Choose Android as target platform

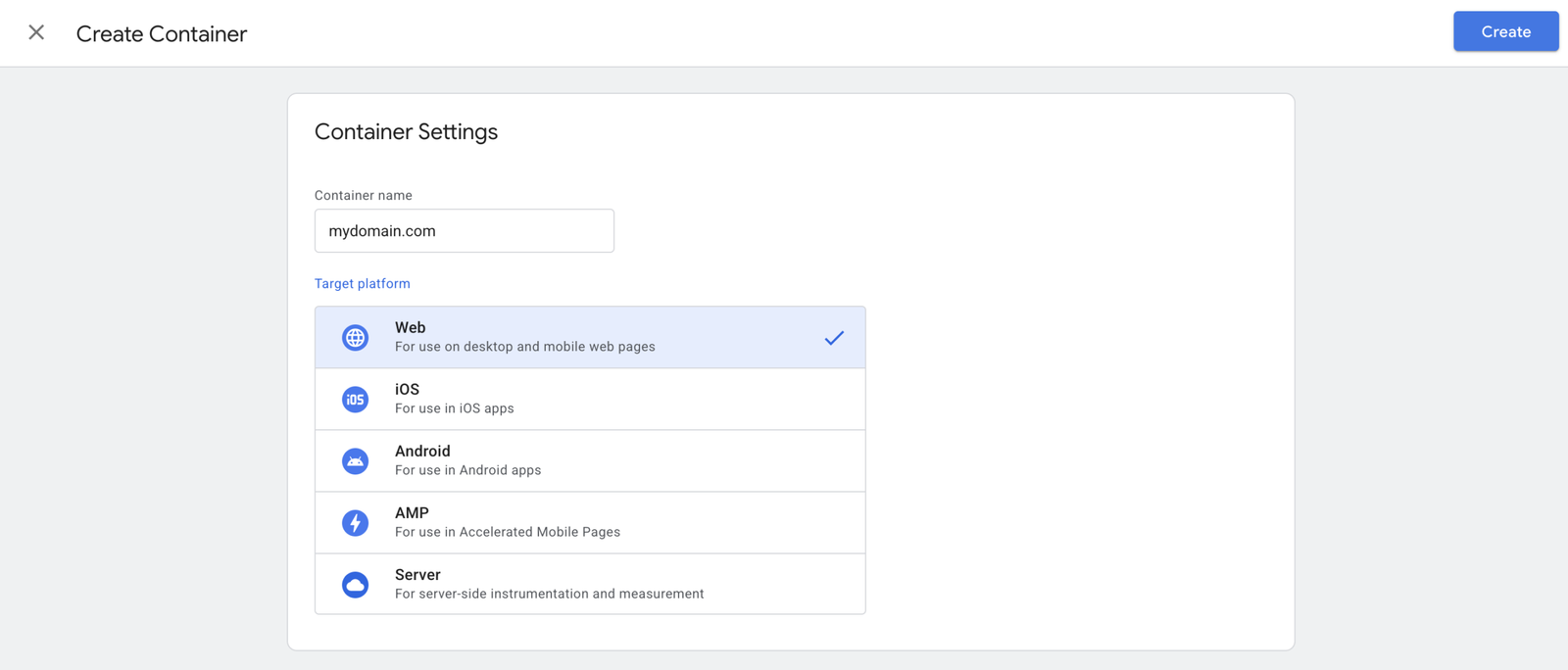(x=590, y=460)
